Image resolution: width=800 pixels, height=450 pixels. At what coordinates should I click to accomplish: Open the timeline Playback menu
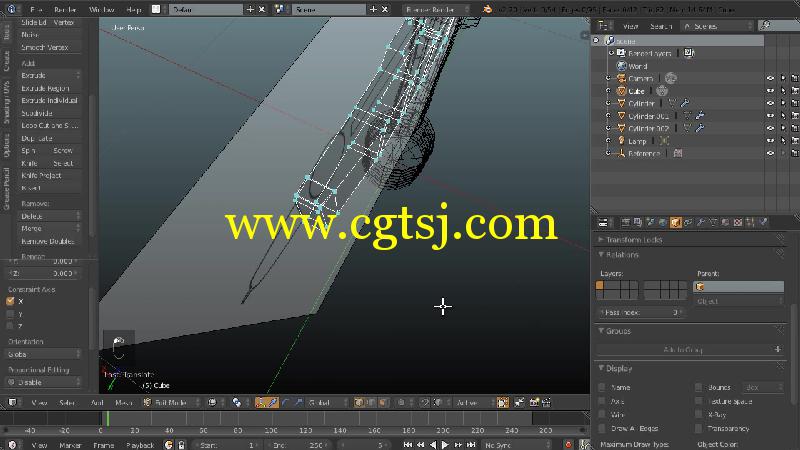[140, 445]
